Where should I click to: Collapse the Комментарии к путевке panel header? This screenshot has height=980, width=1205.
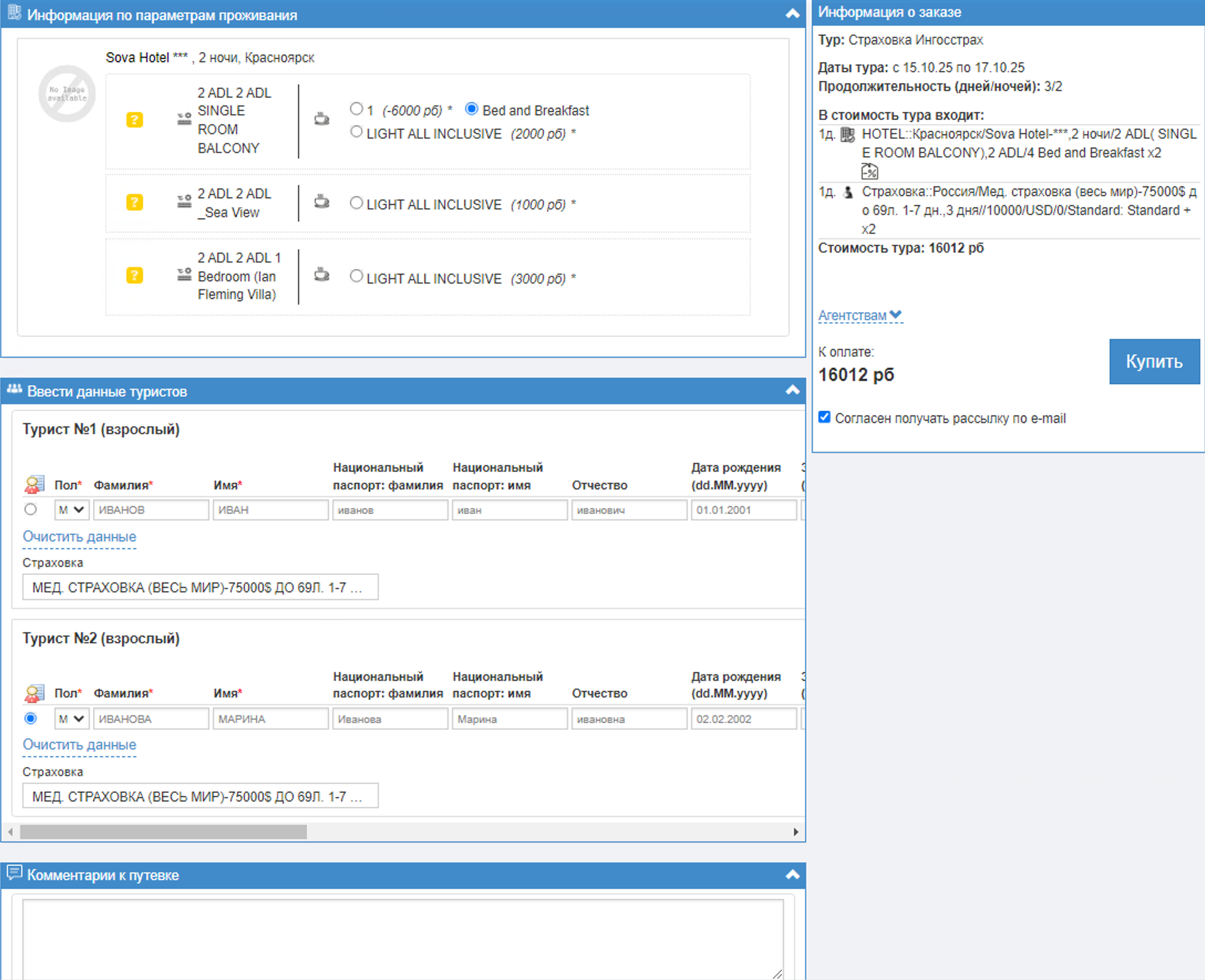pos(792,875)
